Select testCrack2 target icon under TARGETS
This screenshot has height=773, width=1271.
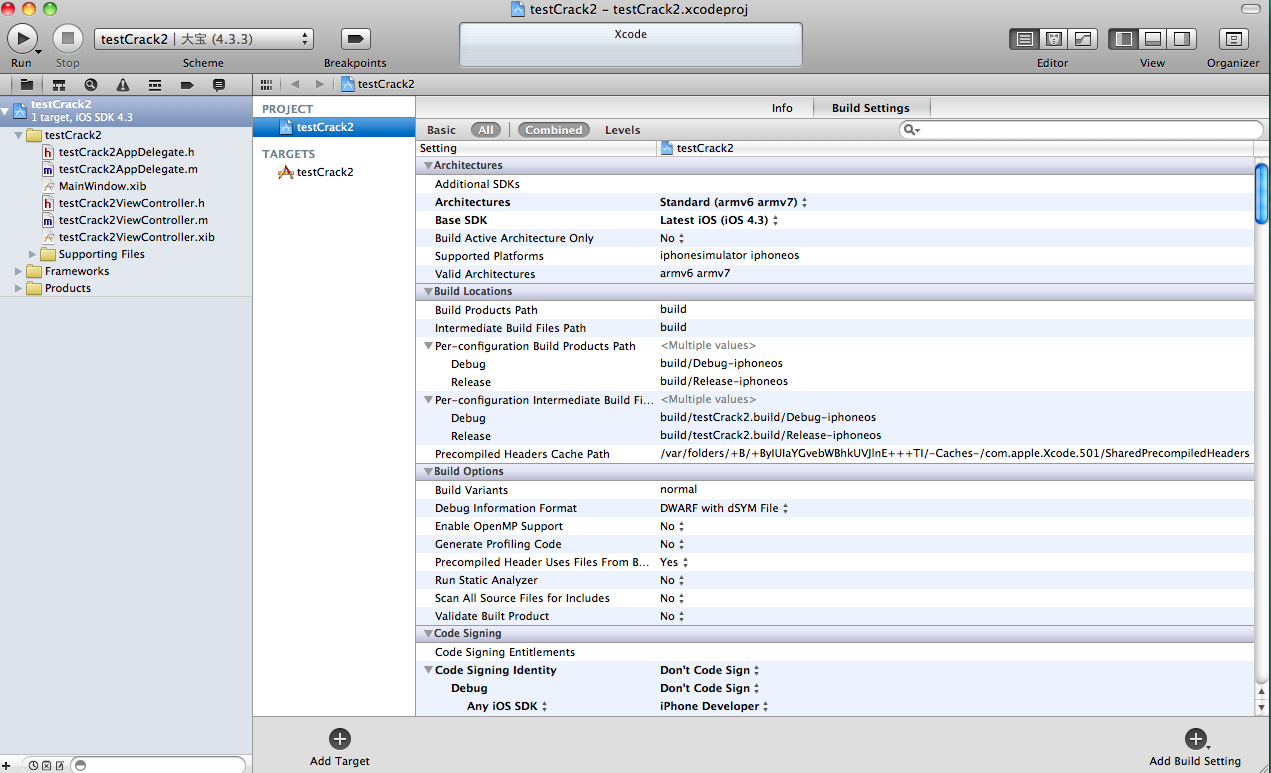click(285, 172)
